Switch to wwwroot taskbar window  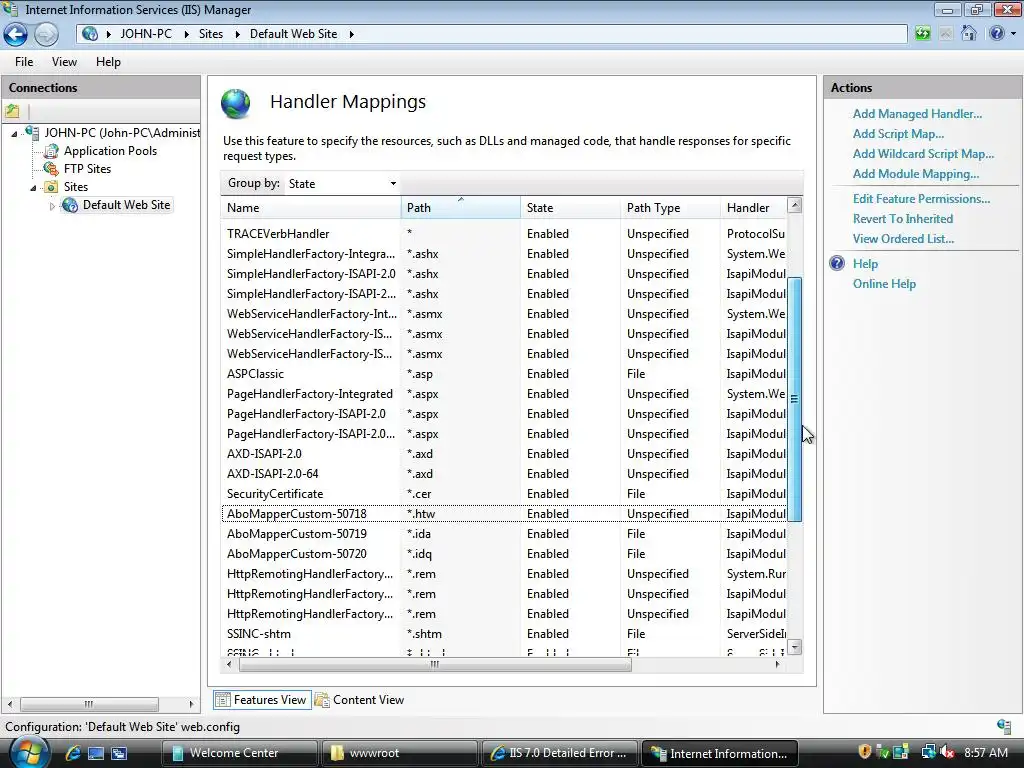(398, 753)
